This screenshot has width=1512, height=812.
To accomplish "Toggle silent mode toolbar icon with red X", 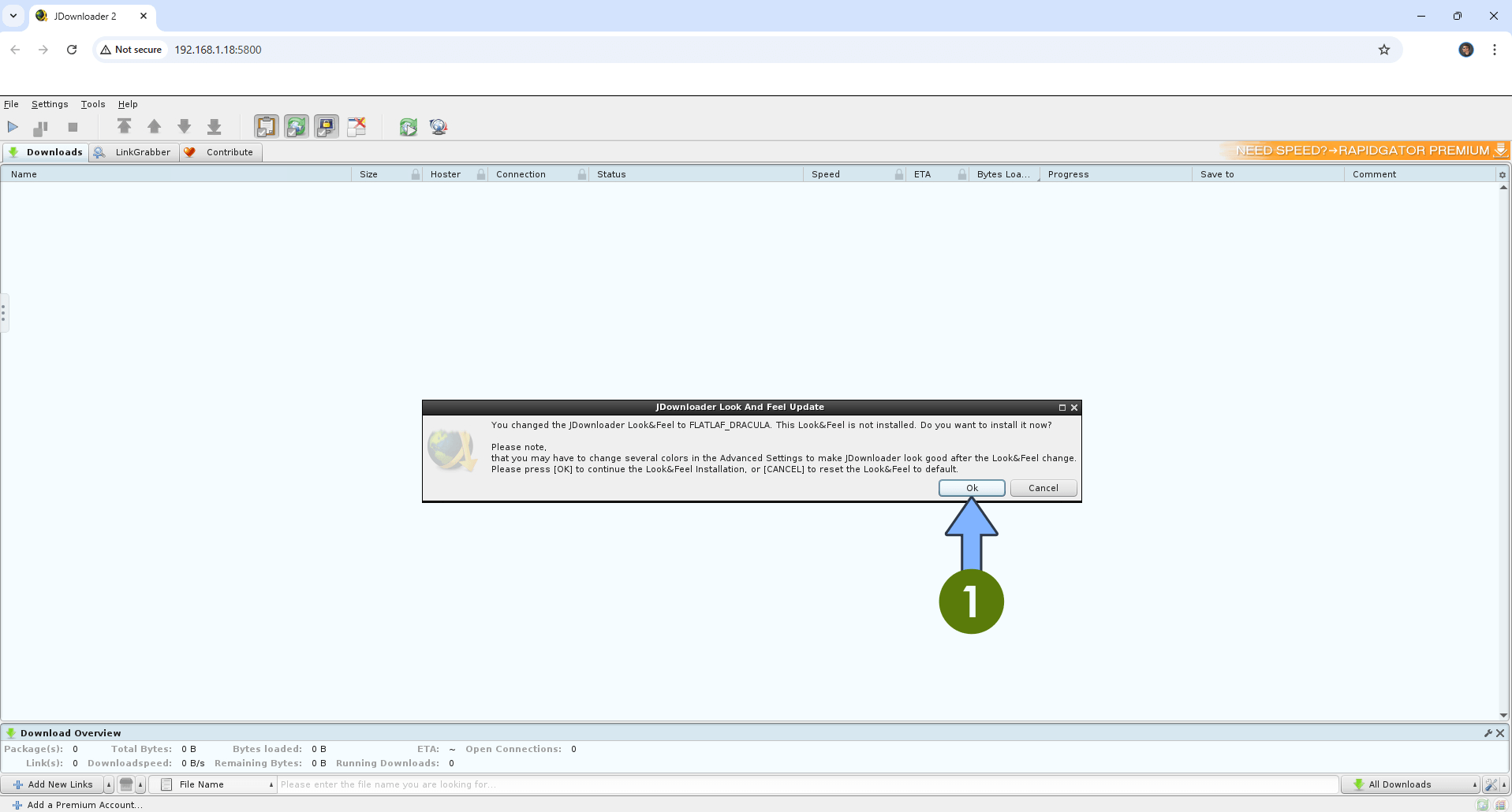I will coord(357,126).
